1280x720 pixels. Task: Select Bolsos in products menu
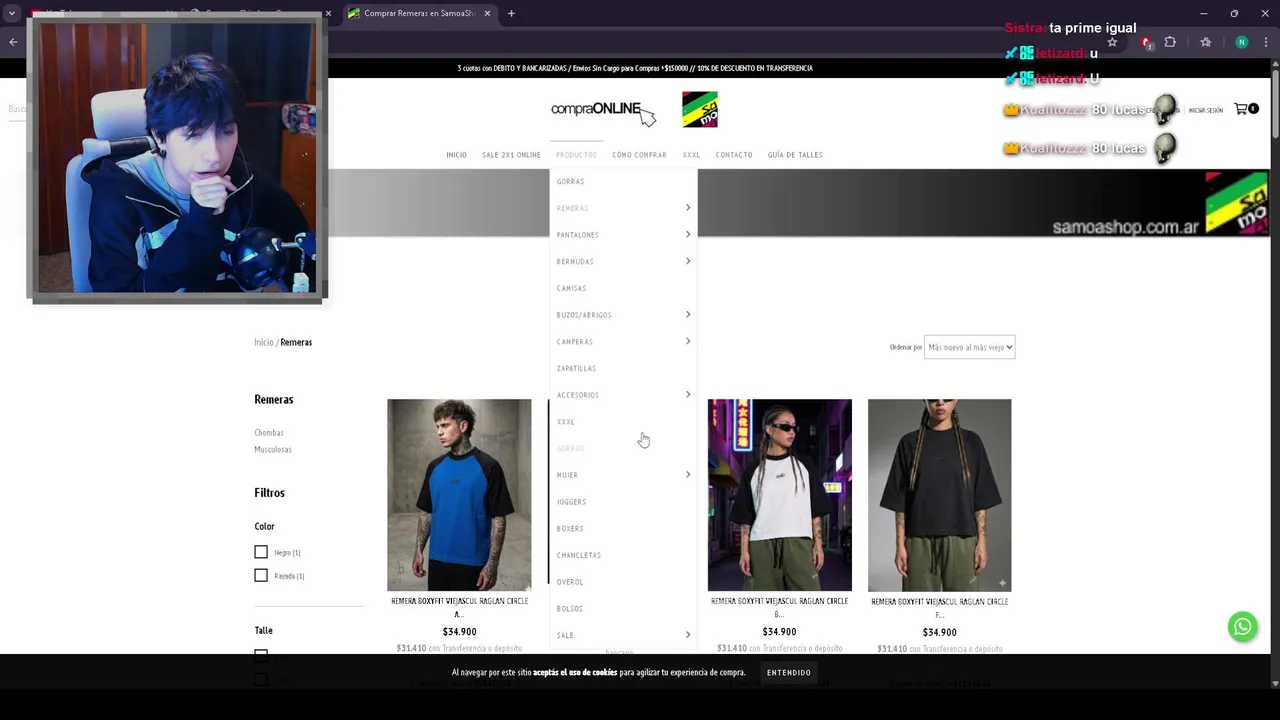click(569, 608)
